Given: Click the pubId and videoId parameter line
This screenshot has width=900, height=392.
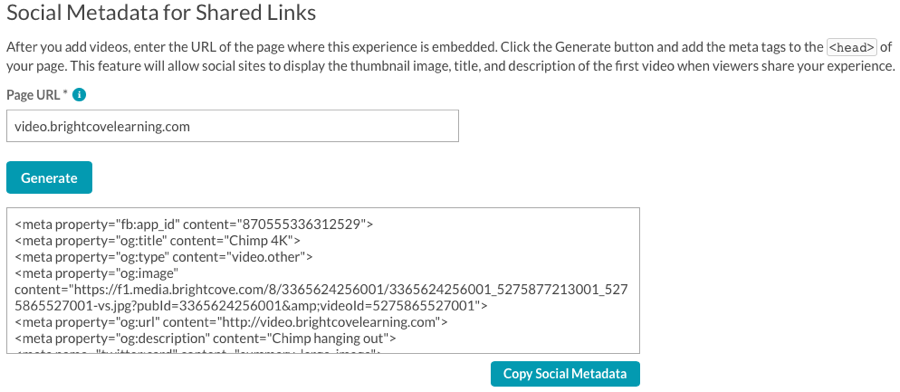Looking at the screenshot, I should tap(251, 305).
